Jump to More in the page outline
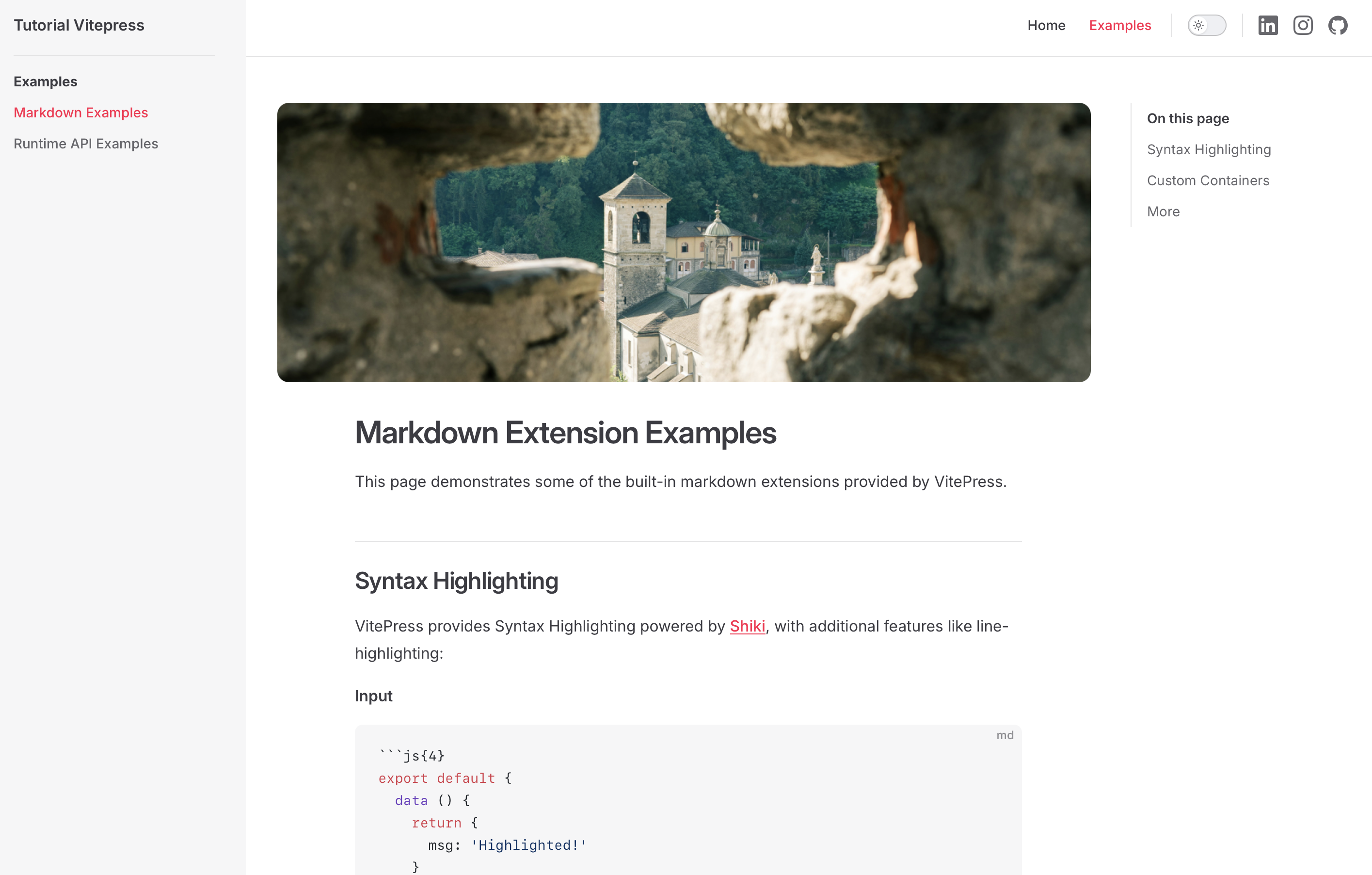Screen dimensions: 1372x875 coord(1163,211)
